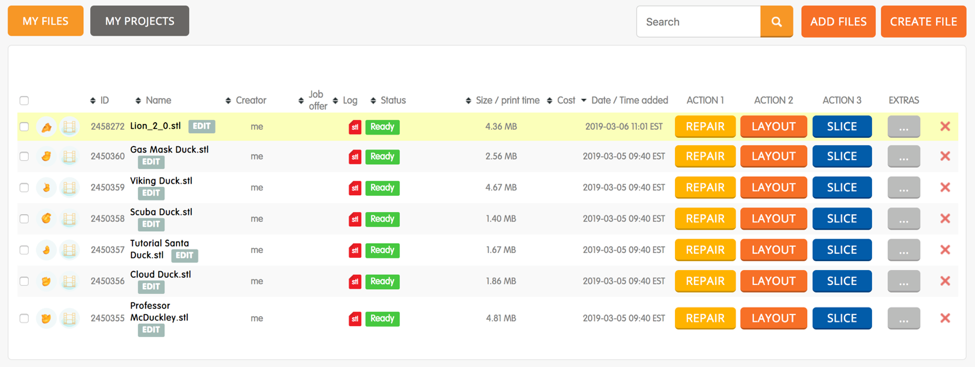Click EDIT next to Lion_2_0.stl
The height and width of the screenshot is (367, 975).
point(201,126)
